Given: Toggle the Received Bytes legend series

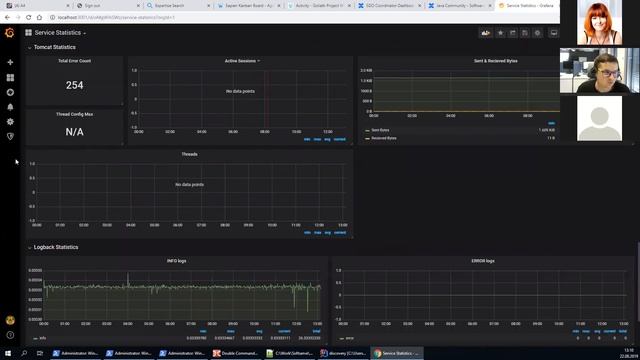Looking at the screenshot, I should pyautogui.click(x=384, y=138).
